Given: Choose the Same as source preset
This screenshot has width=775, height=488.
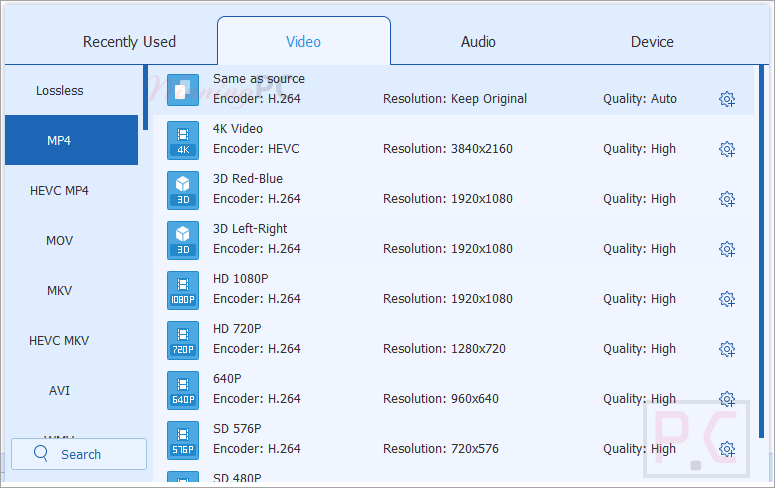Looking at the screenshot, I should pyautogui.click(x=453, y=90).
